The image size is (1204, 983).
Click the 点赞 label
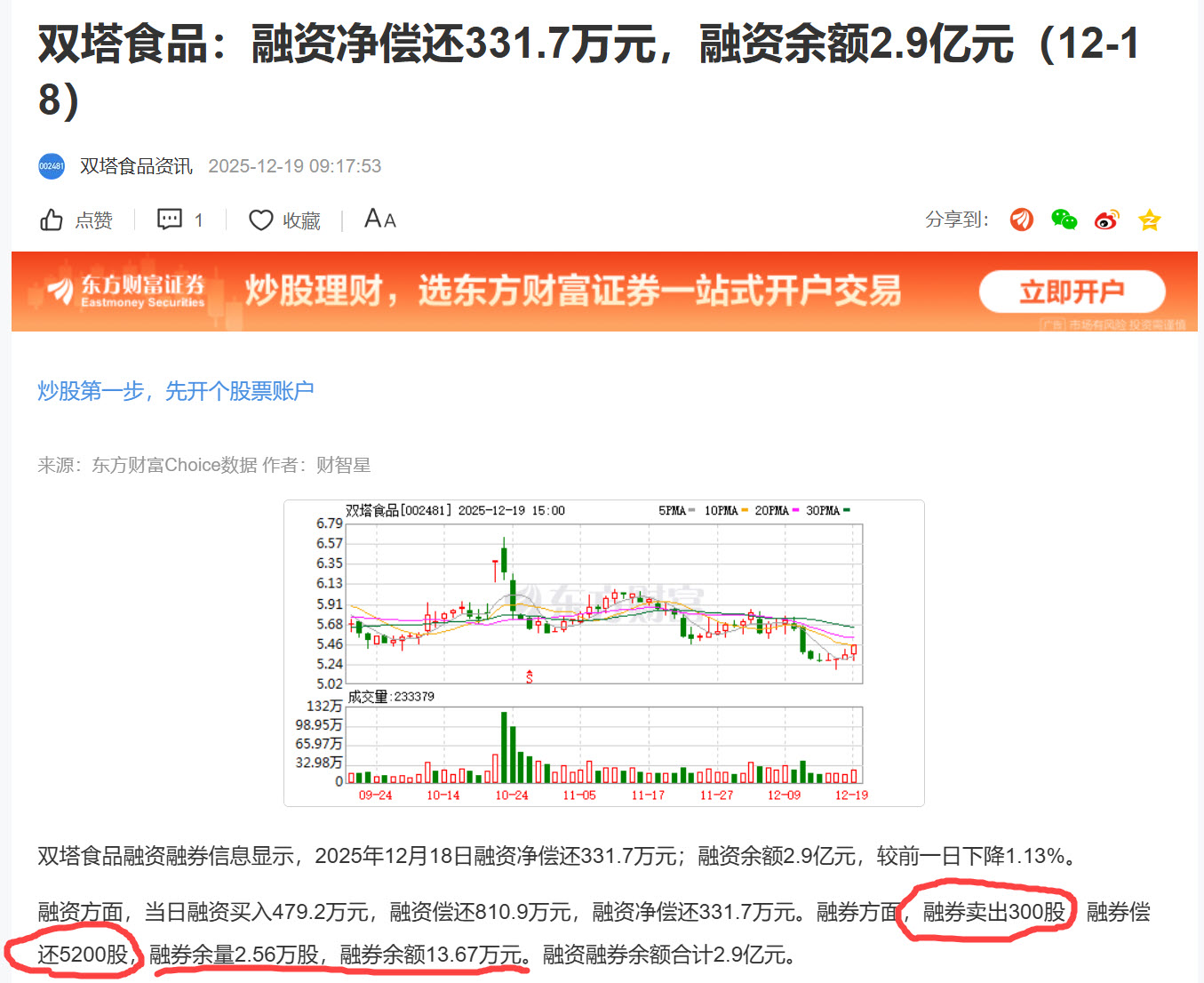[x=93, y=220]
